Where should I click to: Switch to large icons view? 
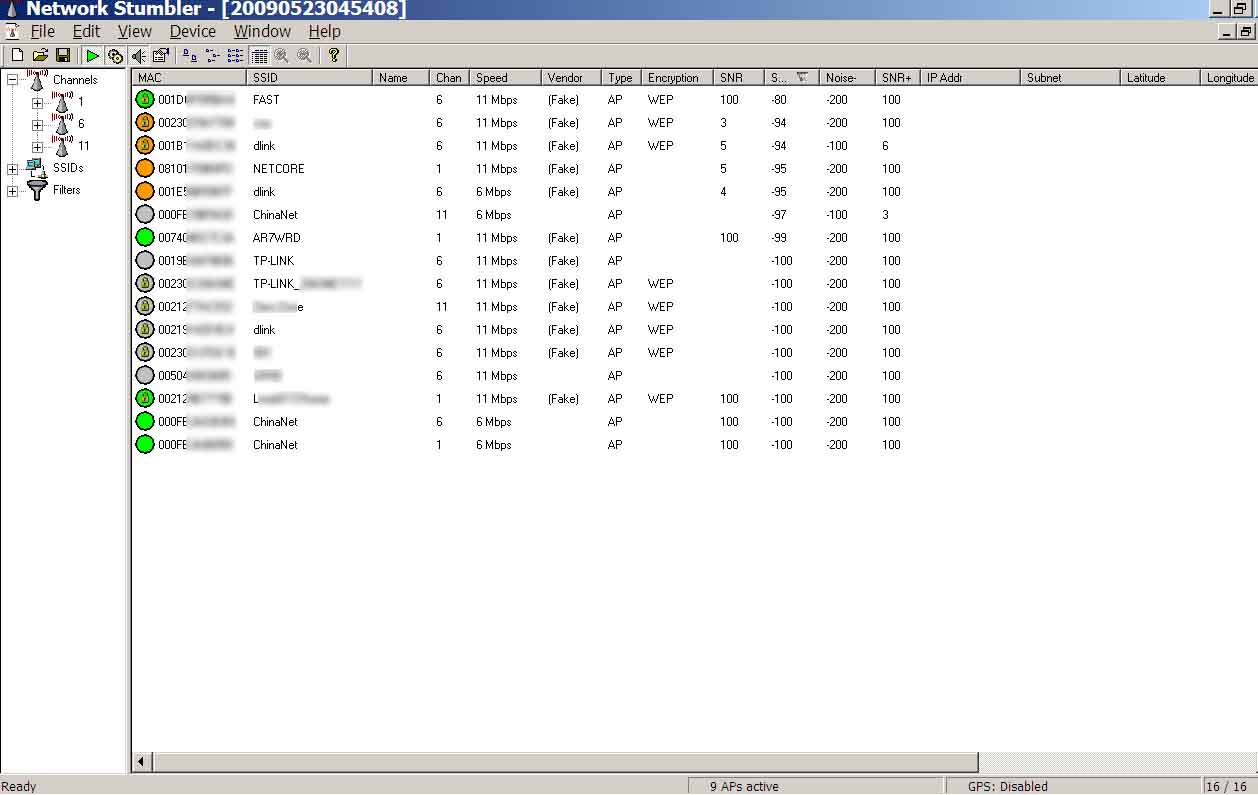190,56
